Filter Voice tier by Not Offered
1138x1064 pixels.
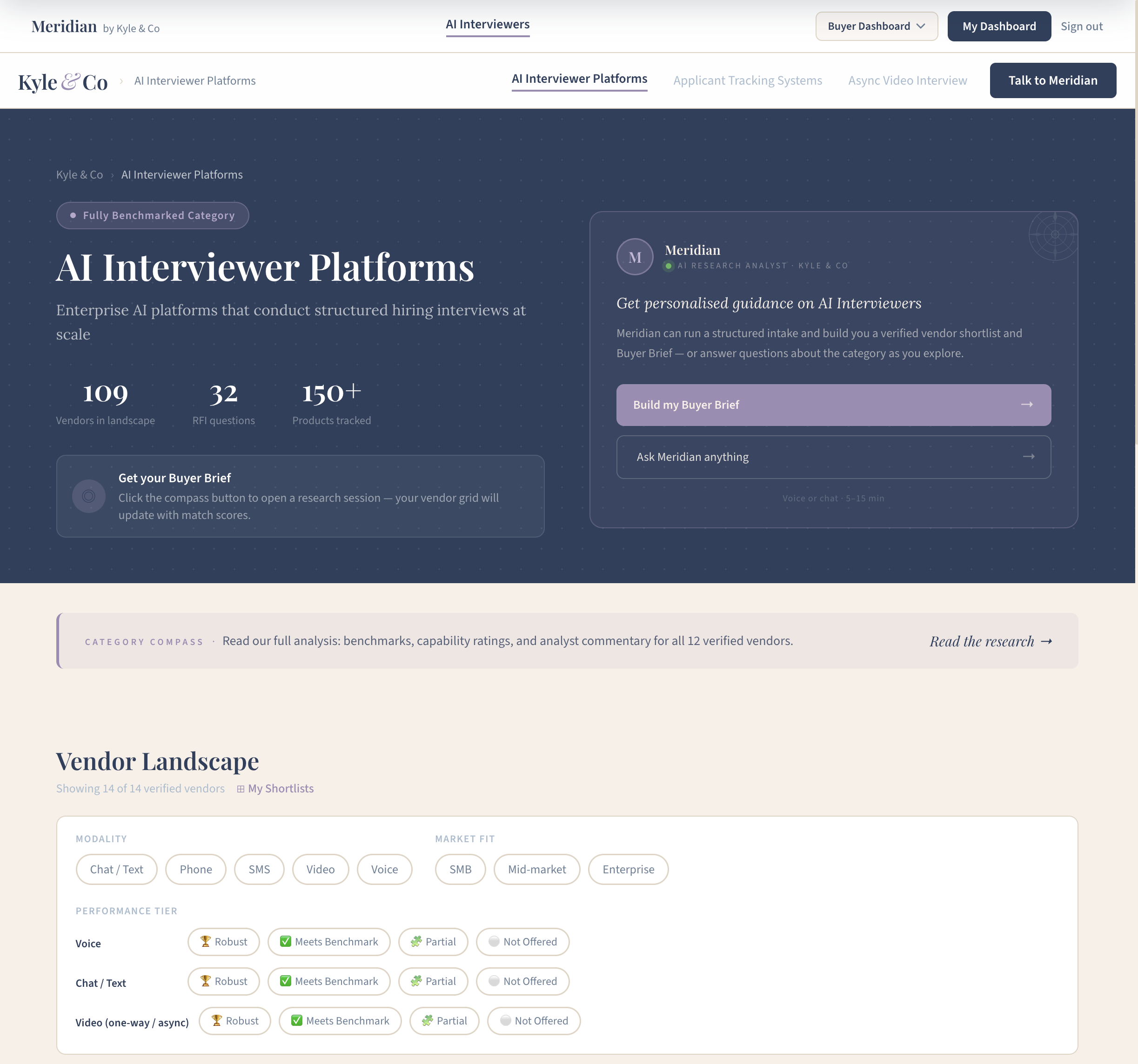(522, 942)
